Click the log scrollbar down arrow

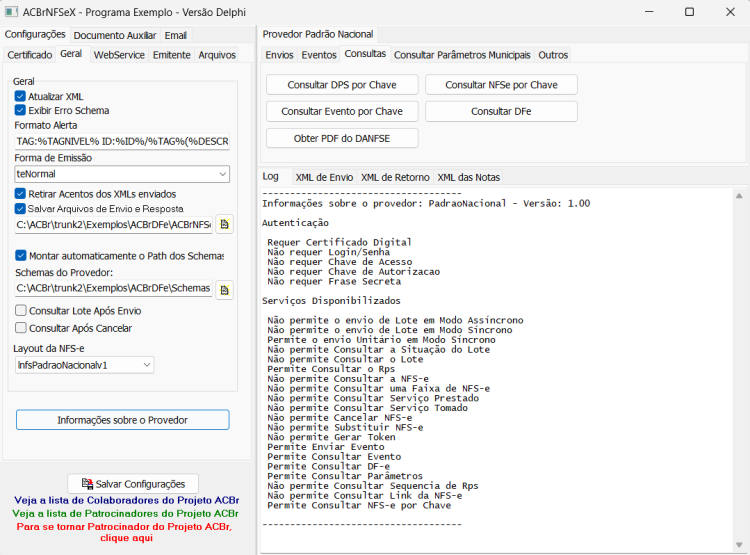coord(739,545)
